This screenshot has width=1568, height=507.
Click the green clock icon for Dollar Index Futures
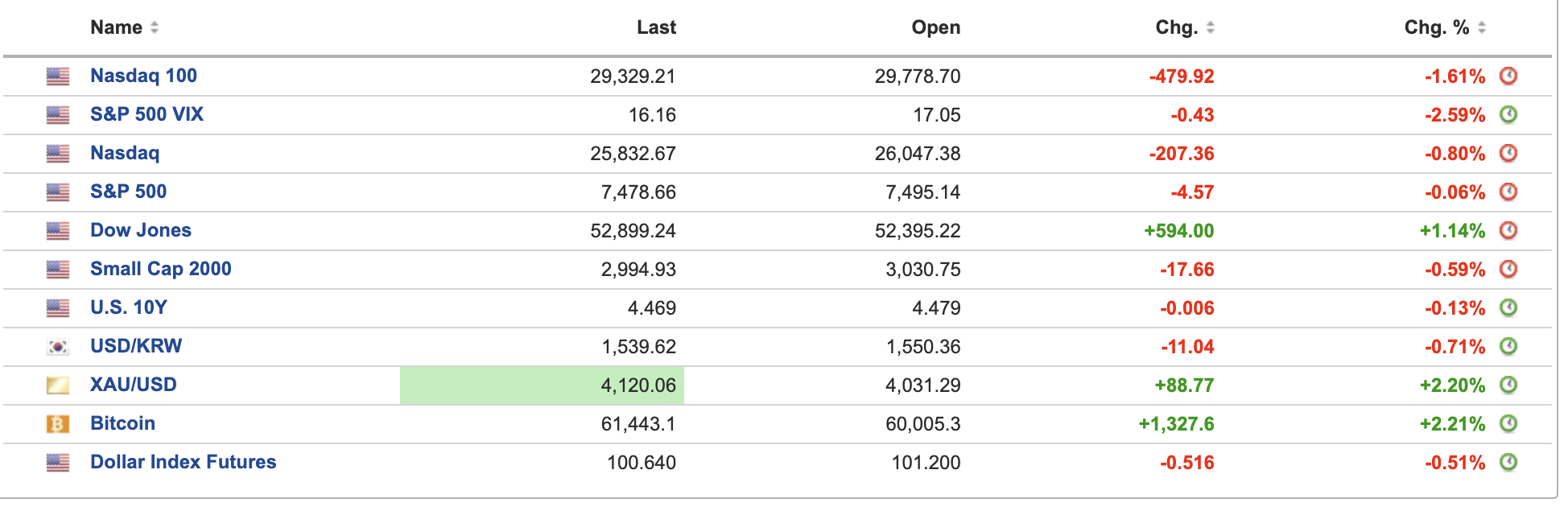coord(1508,463)
